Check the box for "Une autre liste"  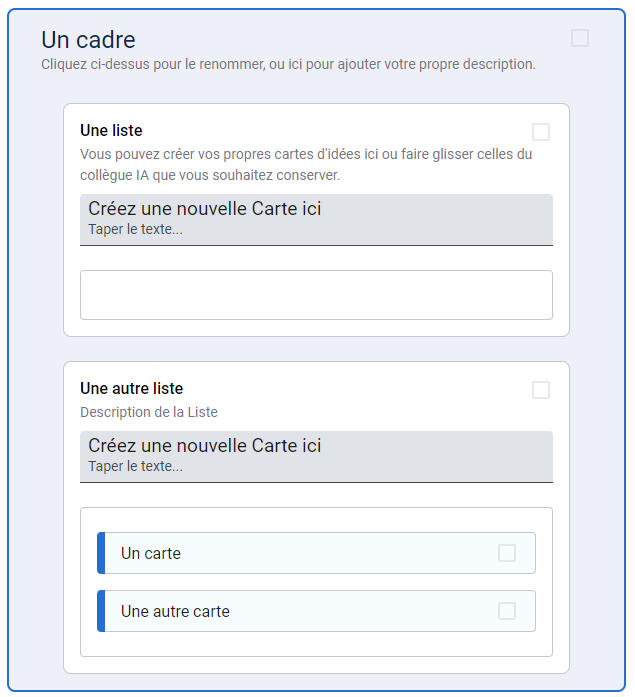[541, 390]
